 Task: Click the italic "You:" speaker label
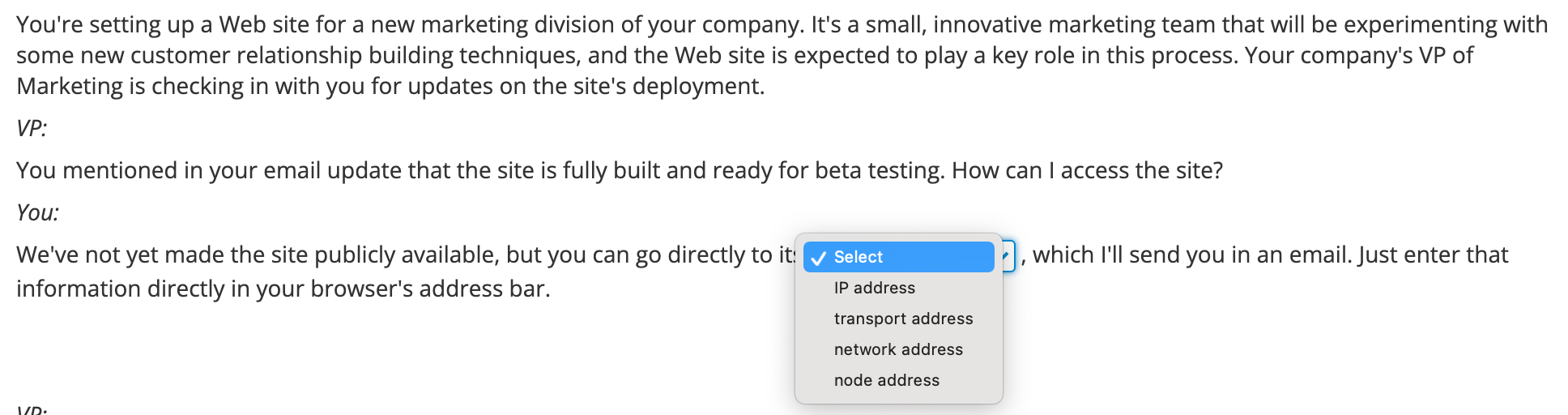pos(37,212)
